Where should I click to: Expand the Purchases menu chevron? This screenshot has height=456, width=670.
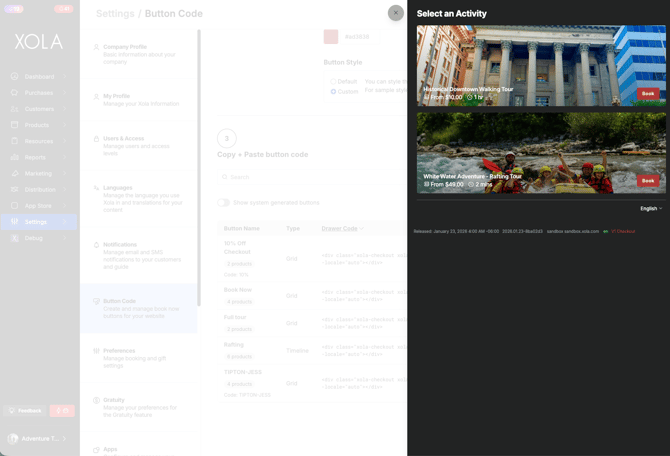65,93
